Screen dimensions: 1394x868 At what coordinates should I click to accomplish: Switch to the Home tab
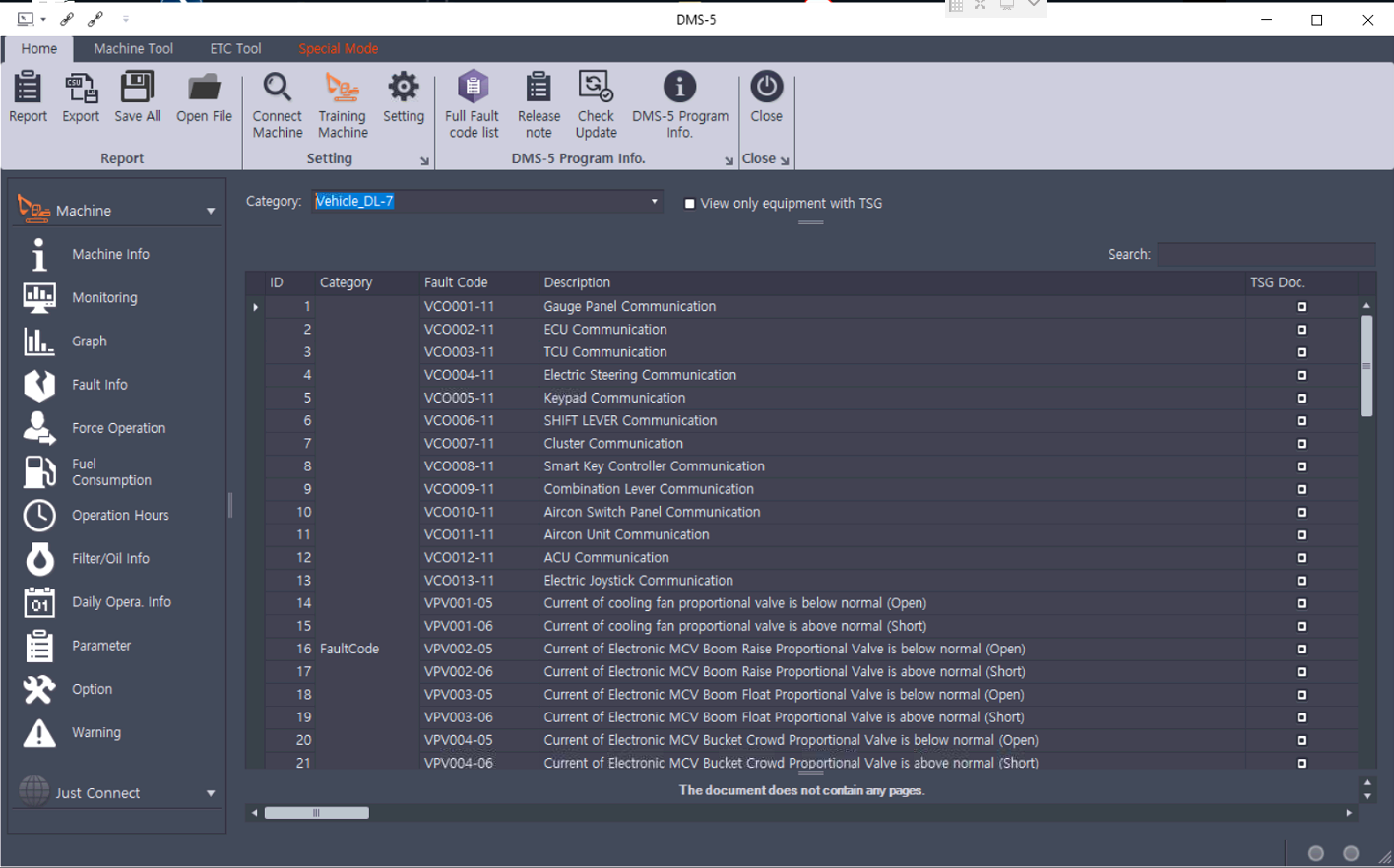pos(39,48)
